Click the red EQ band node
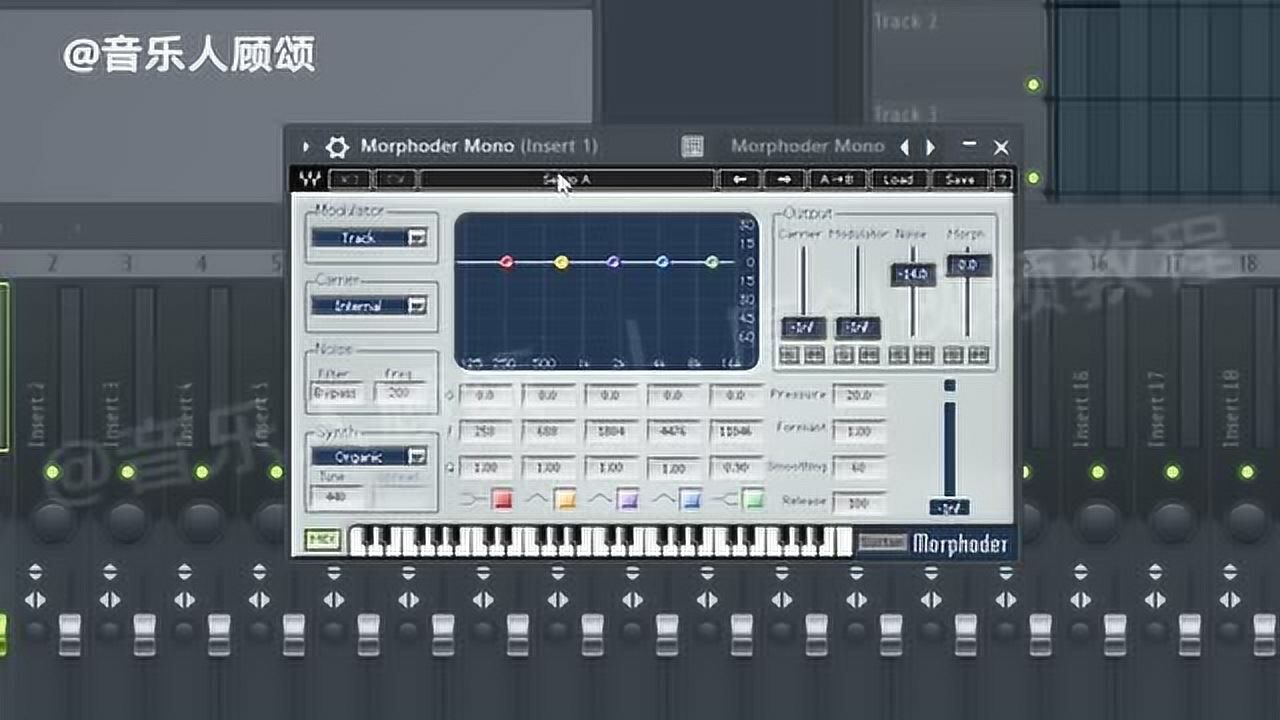The height and width of the screenshot is (720, 1280). coord(507,262)
